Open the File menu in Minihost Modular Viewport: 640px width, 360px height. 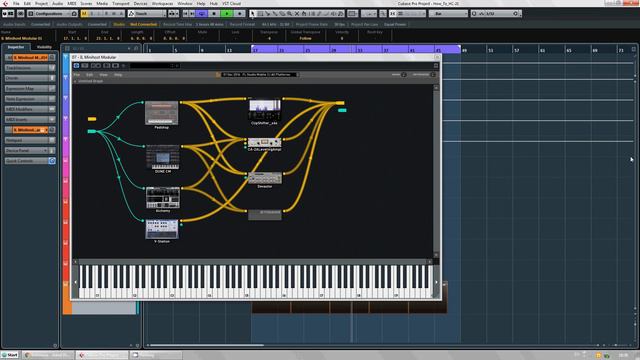[77, 75]
